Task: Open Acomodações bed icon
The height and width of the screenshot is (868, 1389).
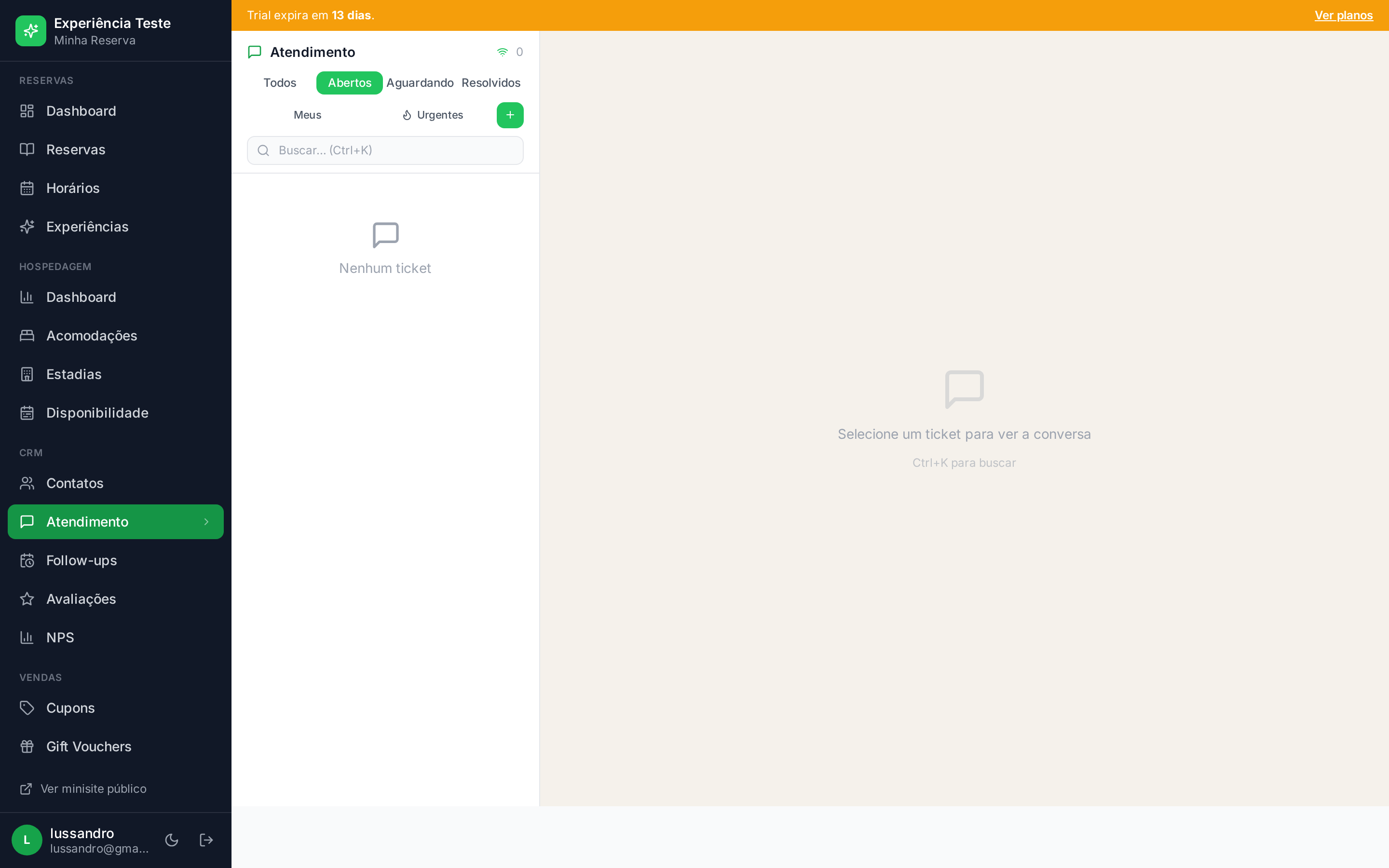Action: click(x=27, y=335)
